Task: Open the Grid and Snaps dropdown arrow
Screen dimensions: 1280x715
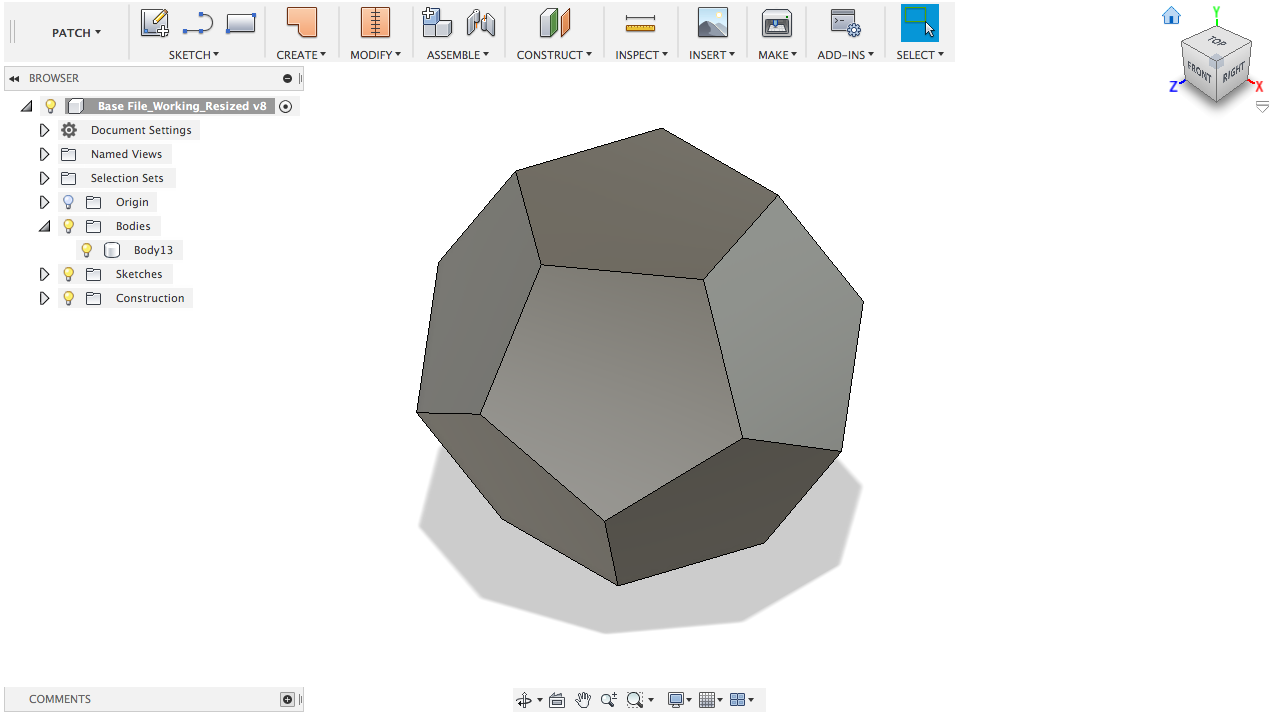Action: click(x=720, y=701)
